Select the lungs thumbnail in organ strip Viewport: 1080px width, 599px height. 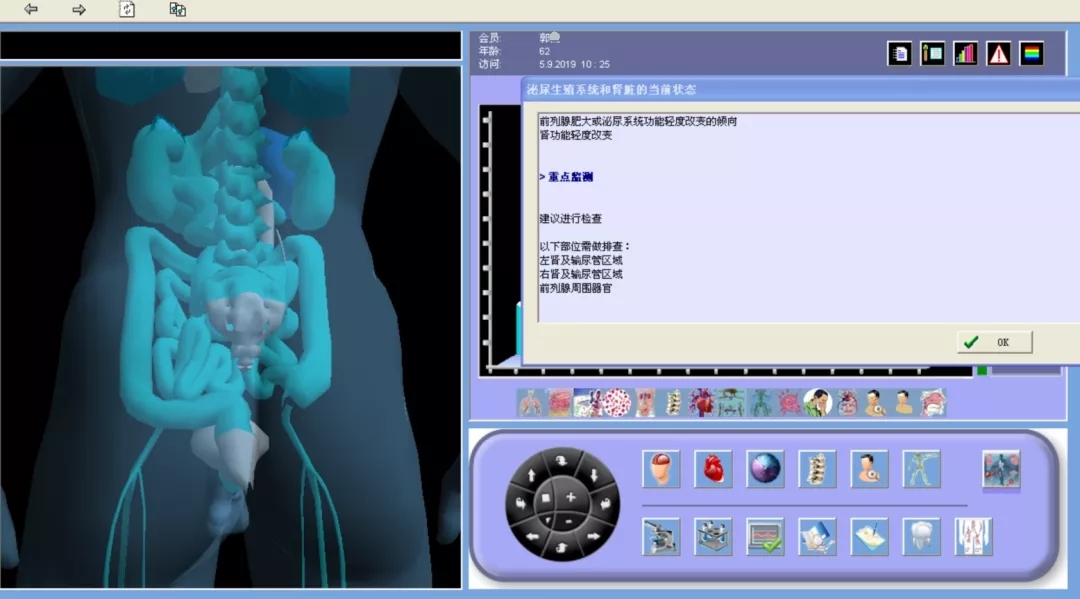[x=531, y=403]
